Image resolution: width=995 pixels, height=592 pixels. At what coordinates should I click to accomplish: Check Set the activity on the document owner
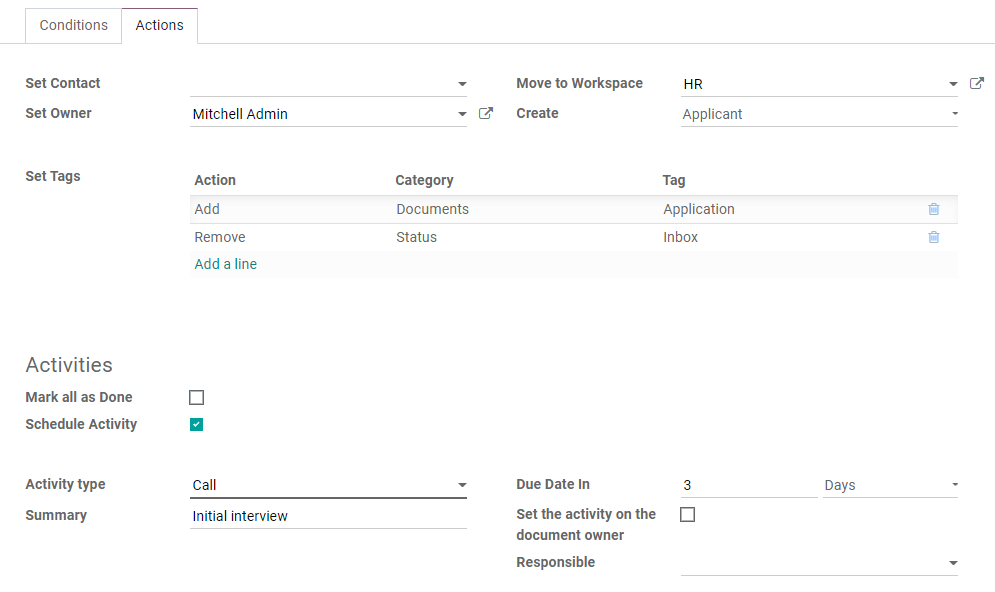[687, 514]
